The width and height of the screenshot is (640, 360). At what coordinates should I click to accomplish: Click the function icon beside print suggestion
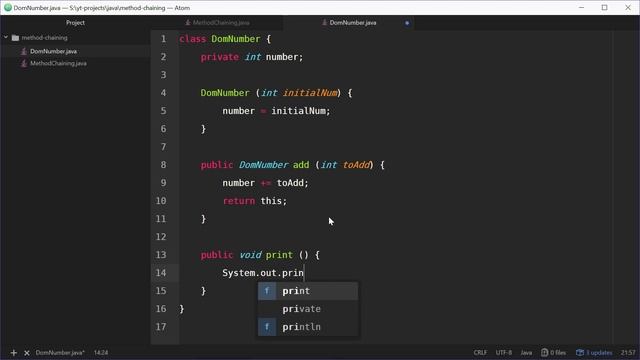(267, 291)
